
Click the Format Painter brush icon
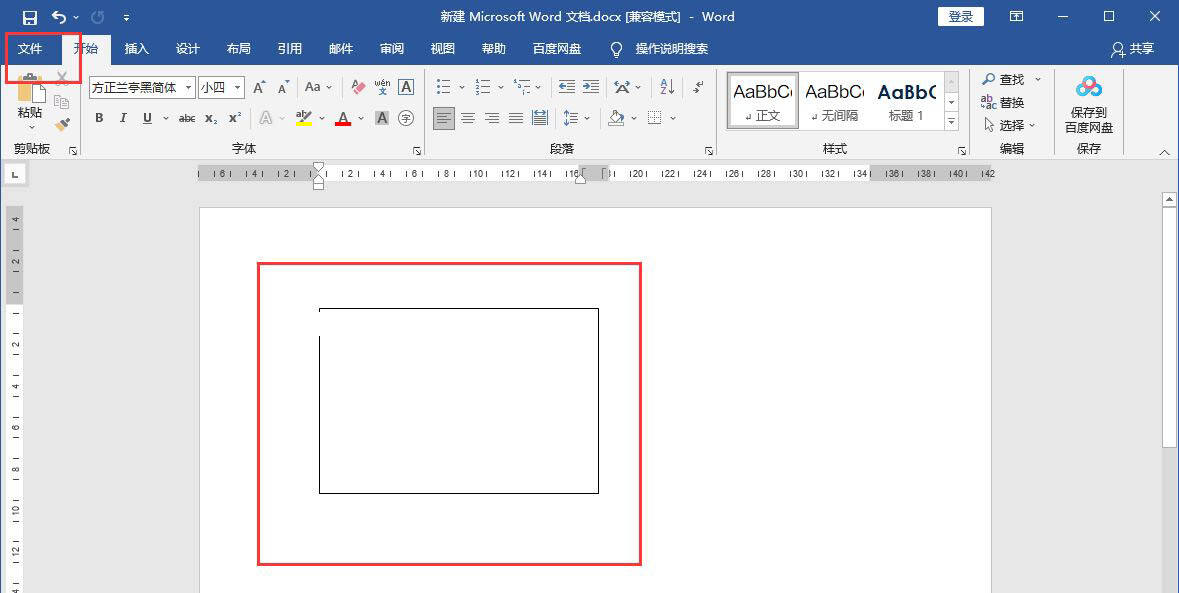tap(62, 125)
